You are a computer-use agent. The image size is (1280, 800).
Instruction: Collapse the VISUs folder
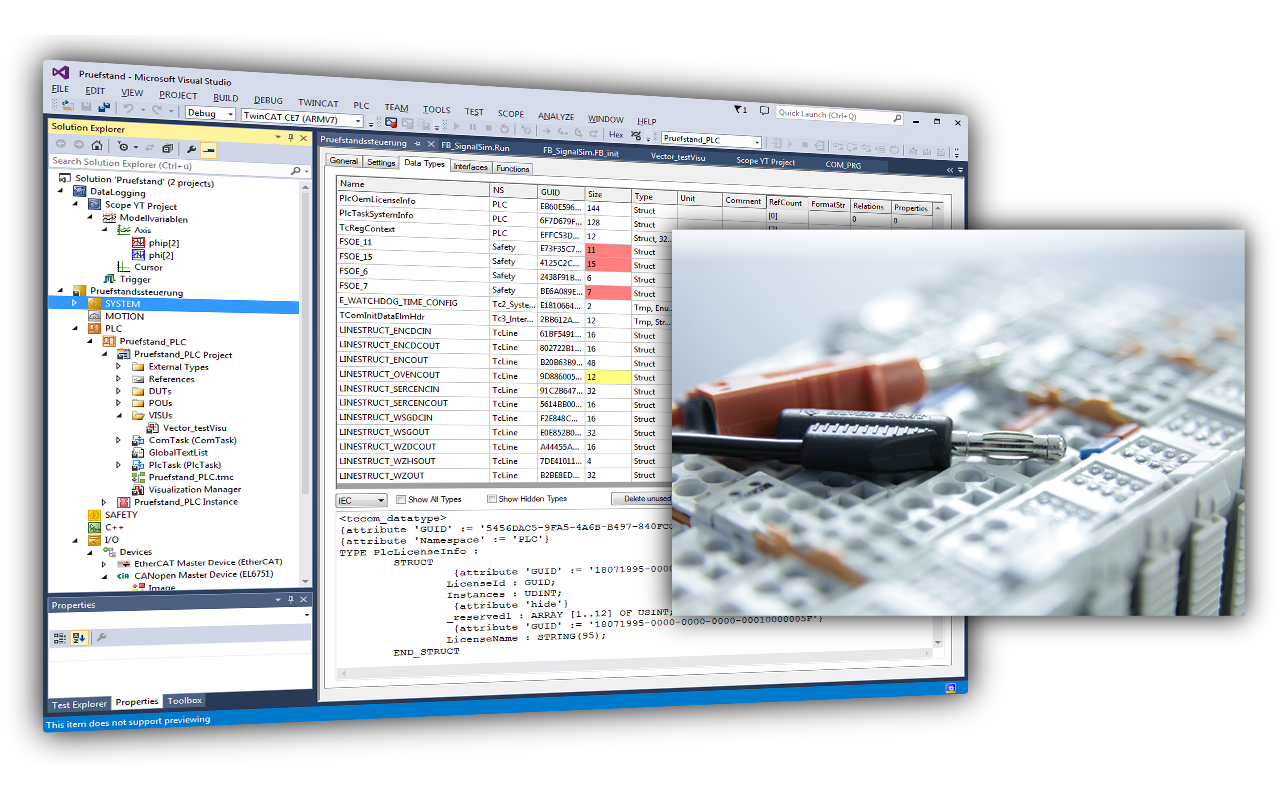[x=118, y=415]
